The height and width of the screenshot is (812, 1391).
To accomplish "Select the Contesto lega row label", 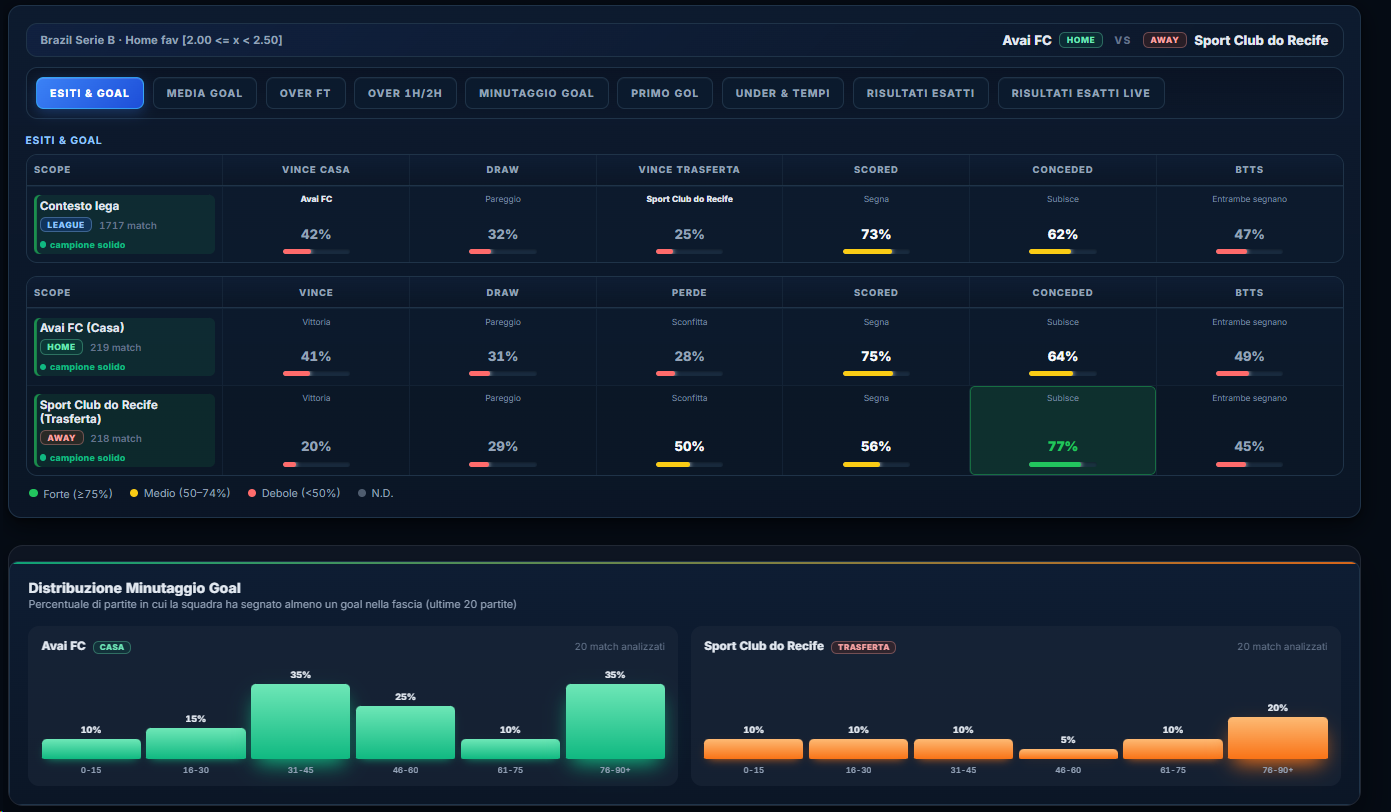I will click(x=79, y=206).
